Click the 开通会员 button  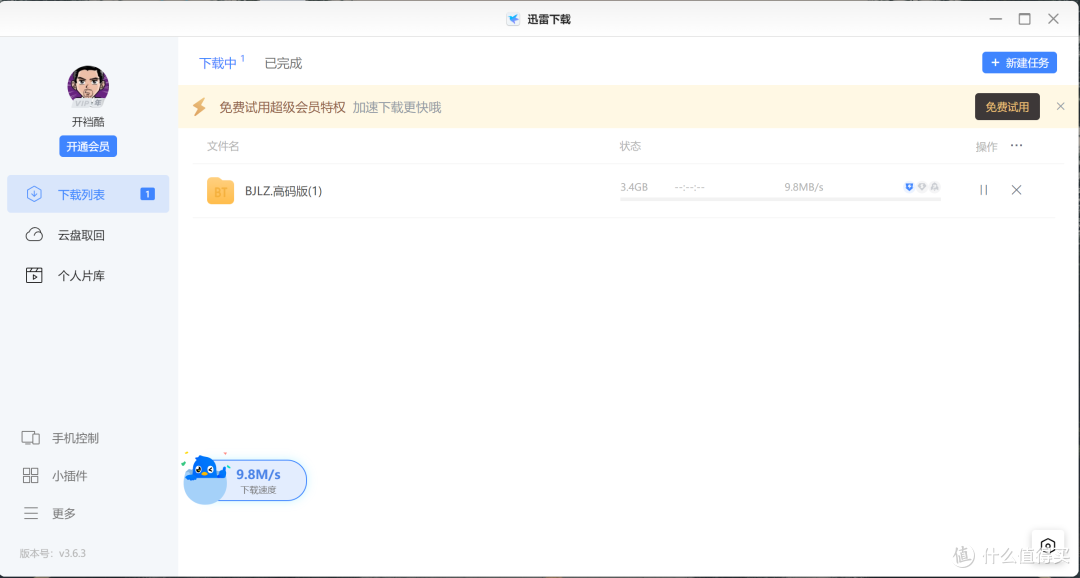[88, 146]
